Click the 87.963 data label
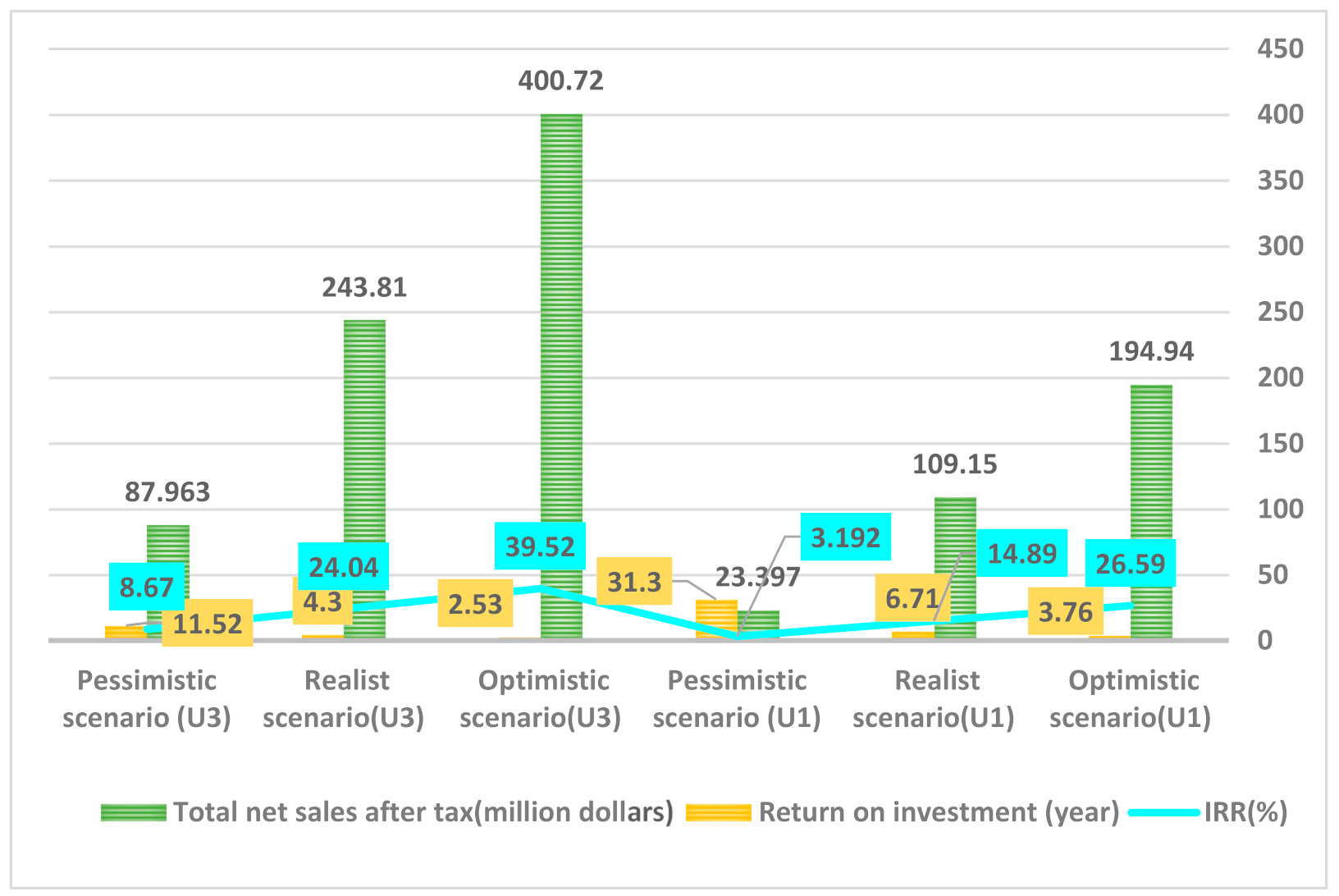This screenshot has width=1339, height=896. pos(167,492)
